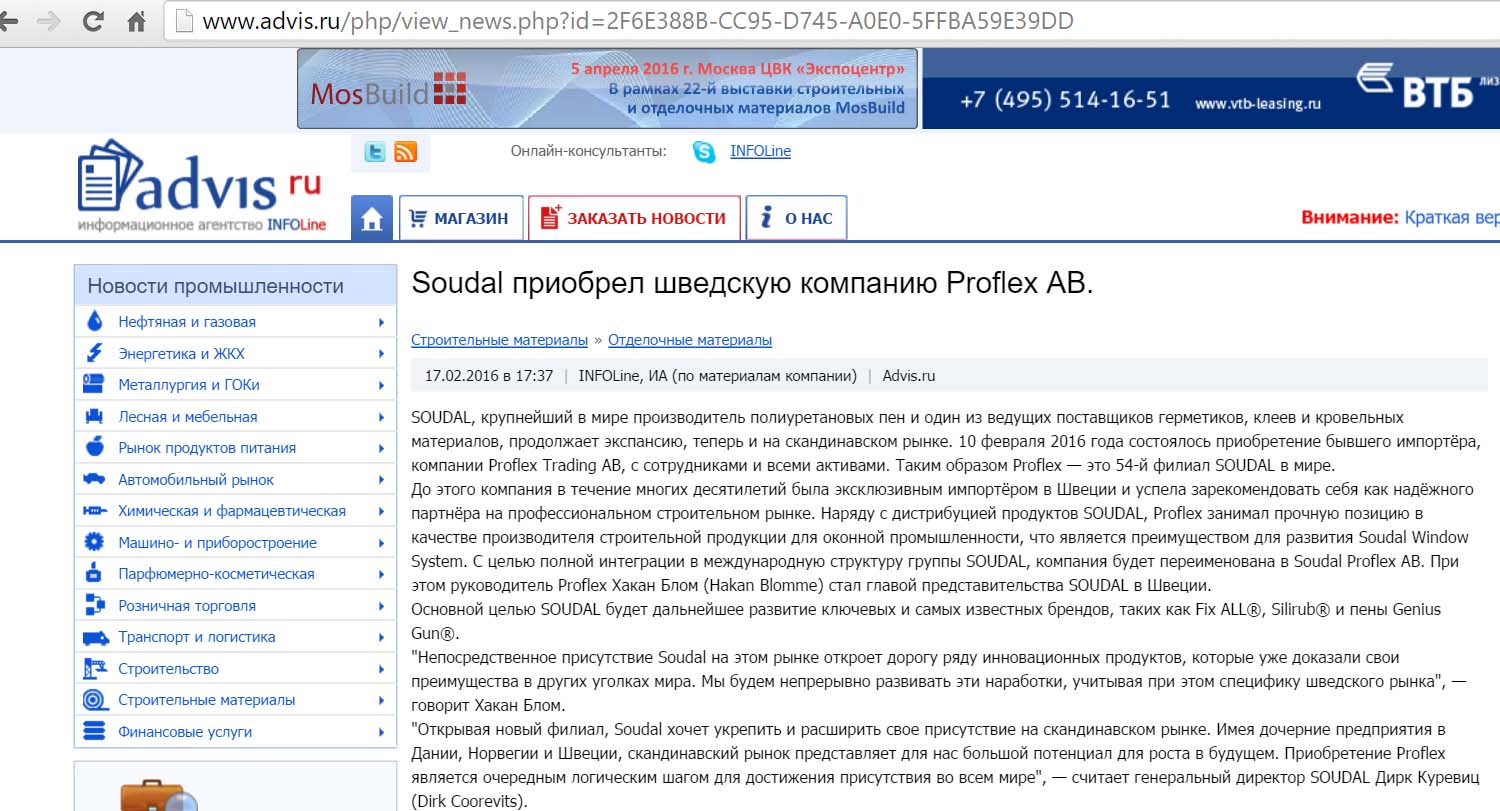Viewport: 1500px width, 811px height.
Task: Click the oil drop icon for Нефтяная и газовая
Action: pos(95,322)
